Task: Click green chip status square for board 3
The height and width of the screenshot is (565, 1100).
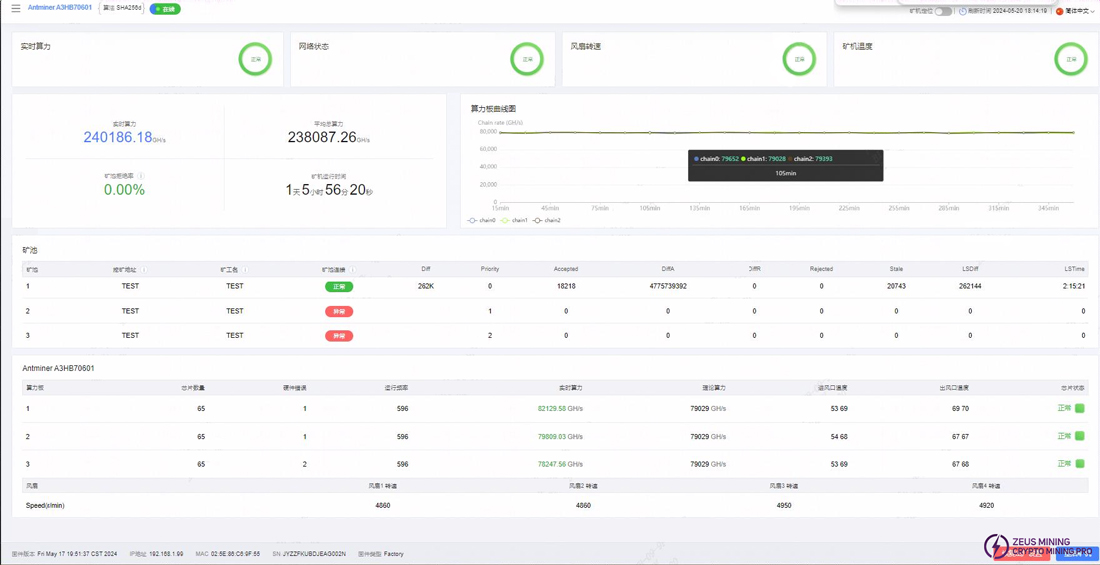Action: pyautogui.click(x=1080, y=463)
